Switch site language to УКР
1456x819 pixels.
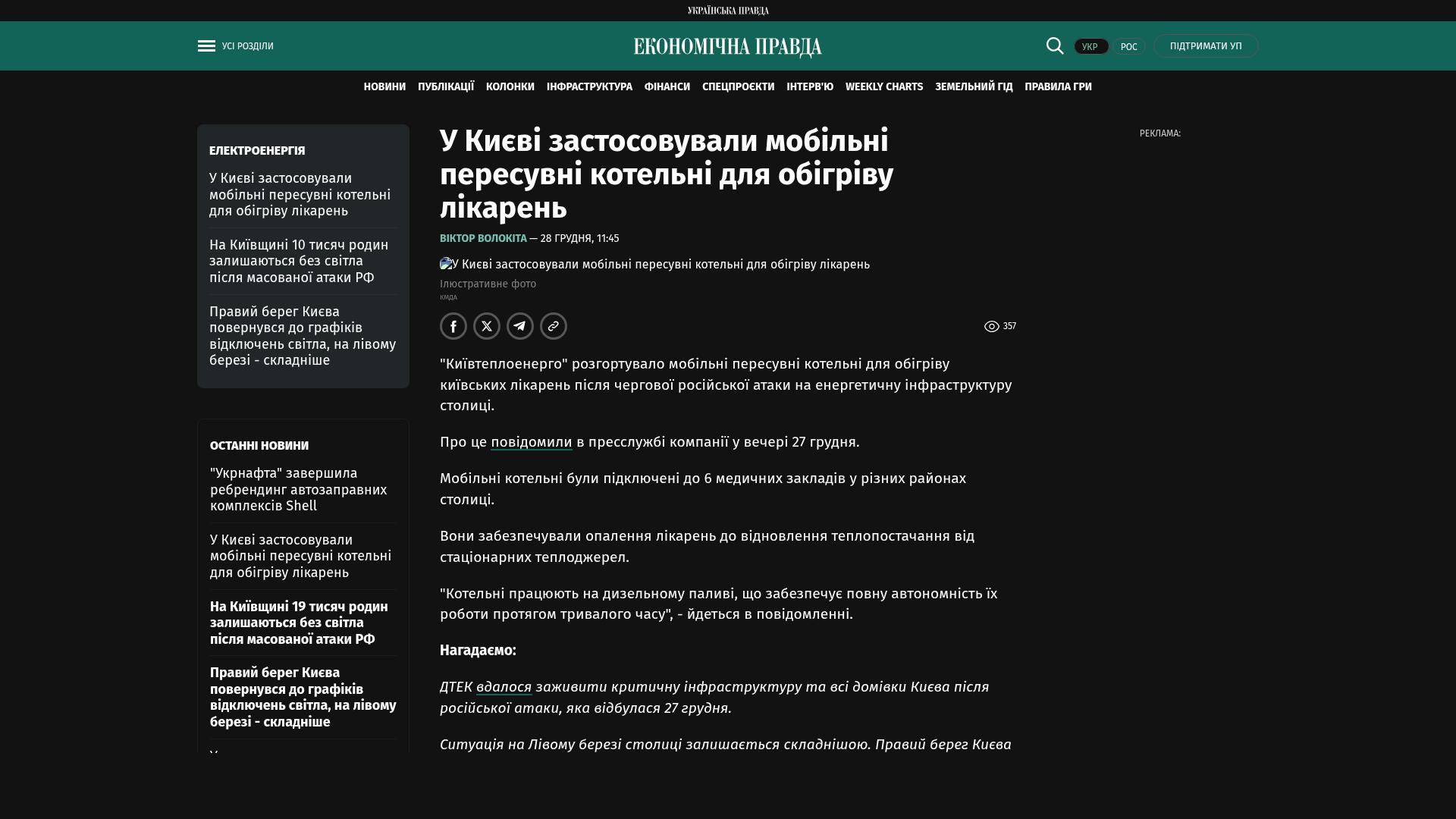[1090, 47]
